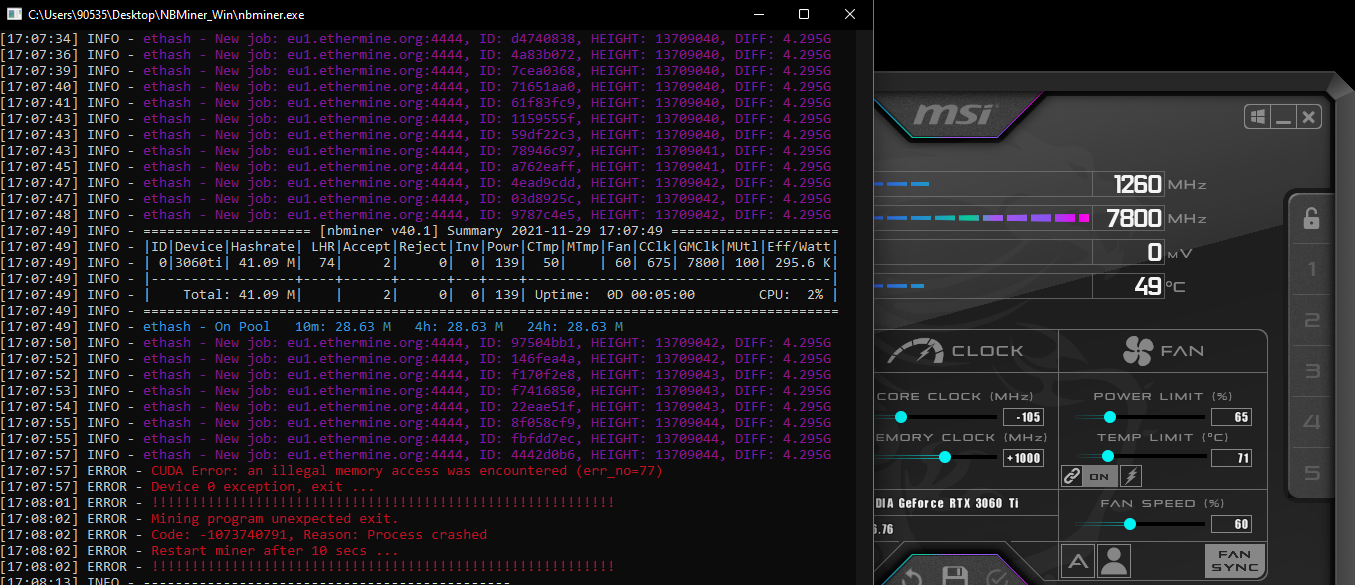
Task: Select profile slot 3 in Afterburner
Action: (1311, 372)
